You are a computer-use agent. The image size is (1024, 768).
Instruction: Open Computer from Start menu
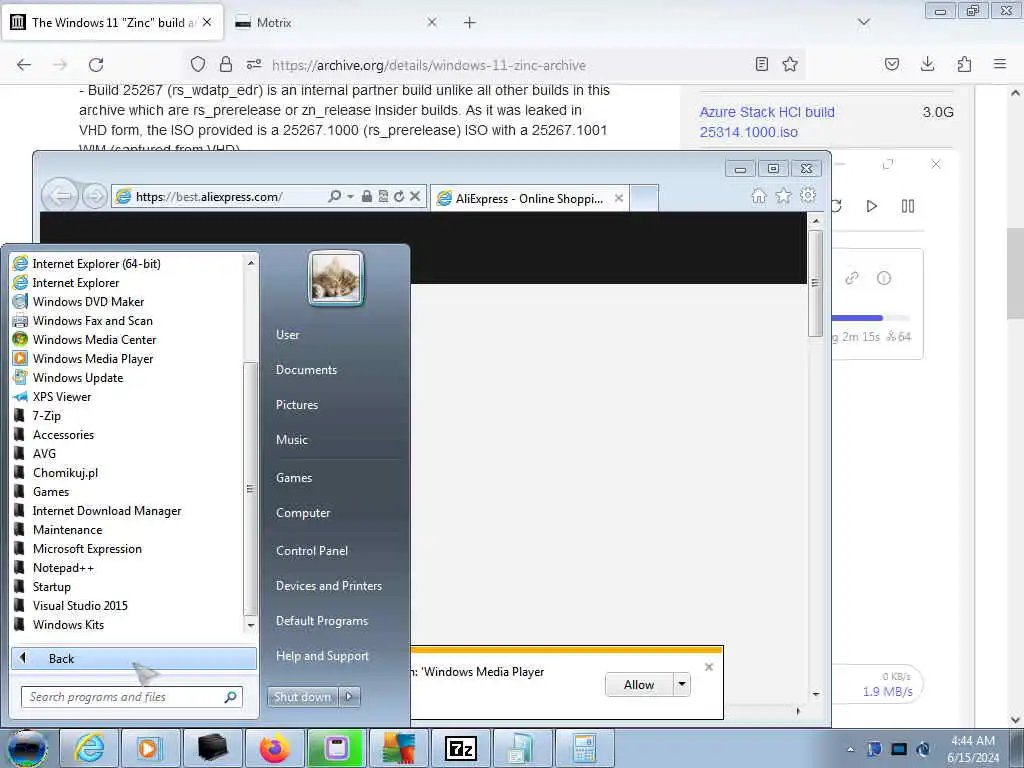(303, 513)
